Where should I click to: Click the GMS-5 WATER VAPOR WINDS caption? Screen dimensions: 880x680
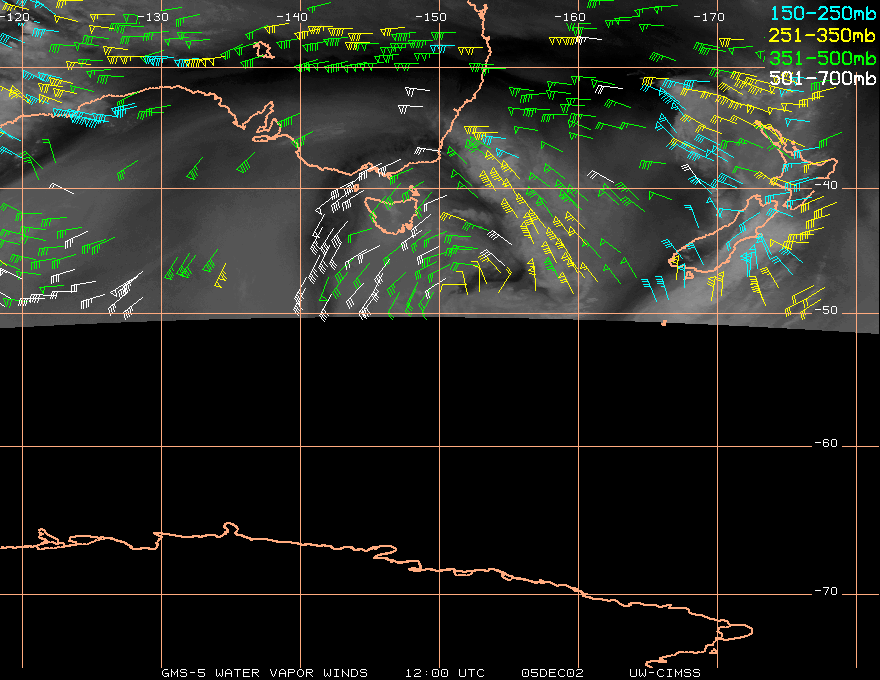pos(264,673)
